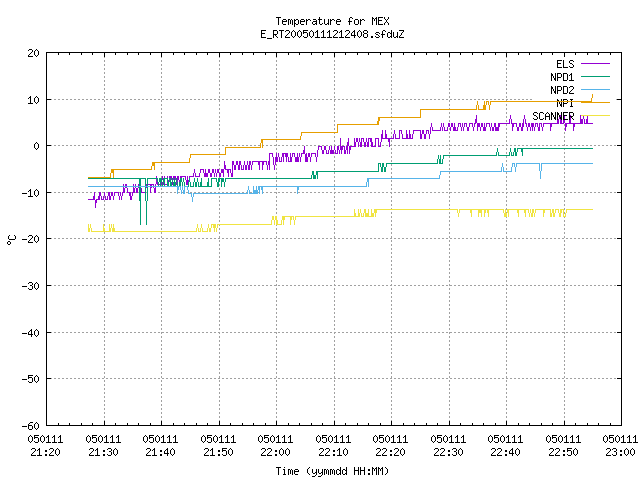Viewport: 640px width, 480px height.
Task: Click the purple ELS legend line sample
Action: click(596, 64)
